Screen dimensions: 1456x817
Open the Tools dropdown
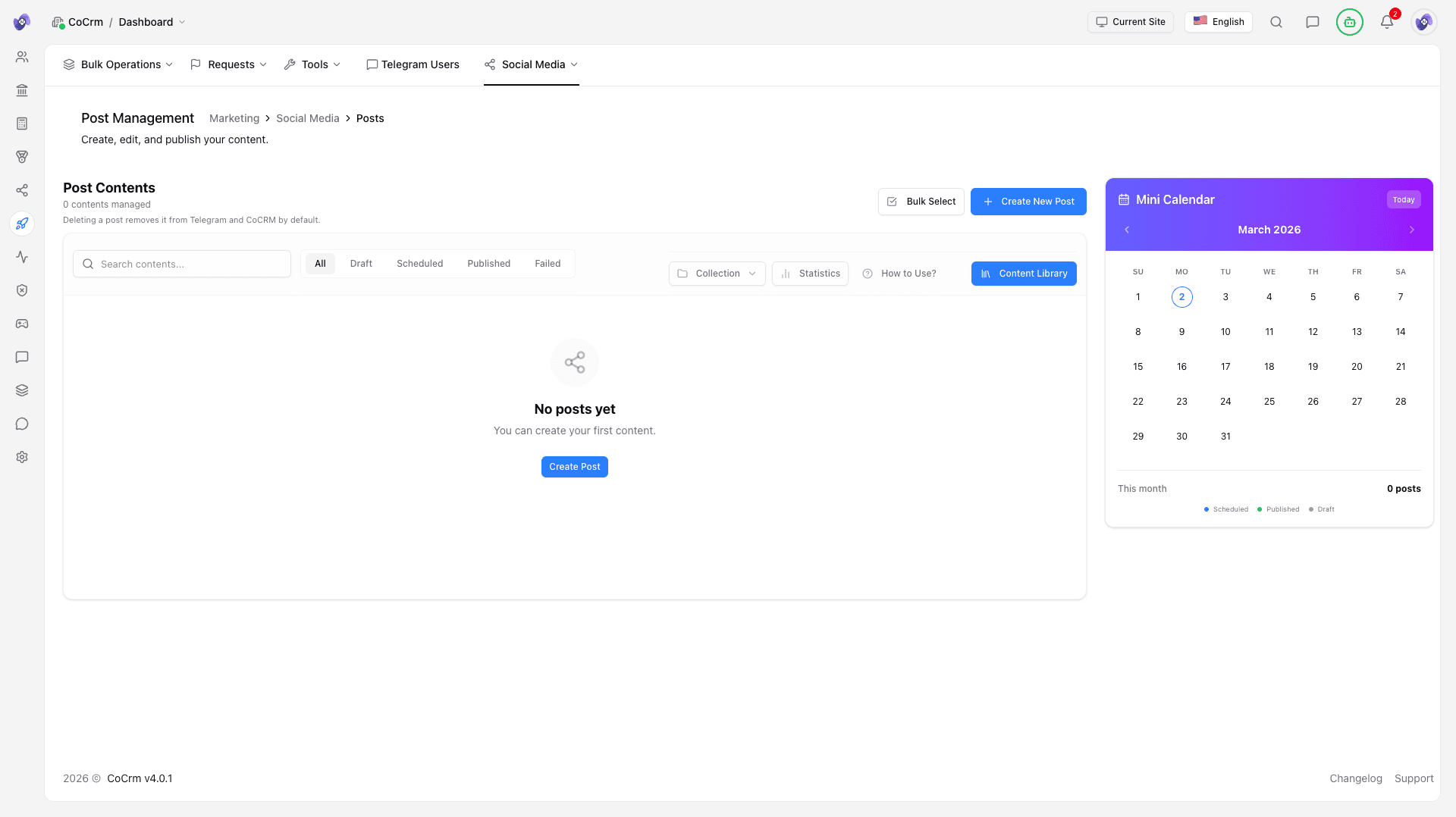tap(312, 64)
